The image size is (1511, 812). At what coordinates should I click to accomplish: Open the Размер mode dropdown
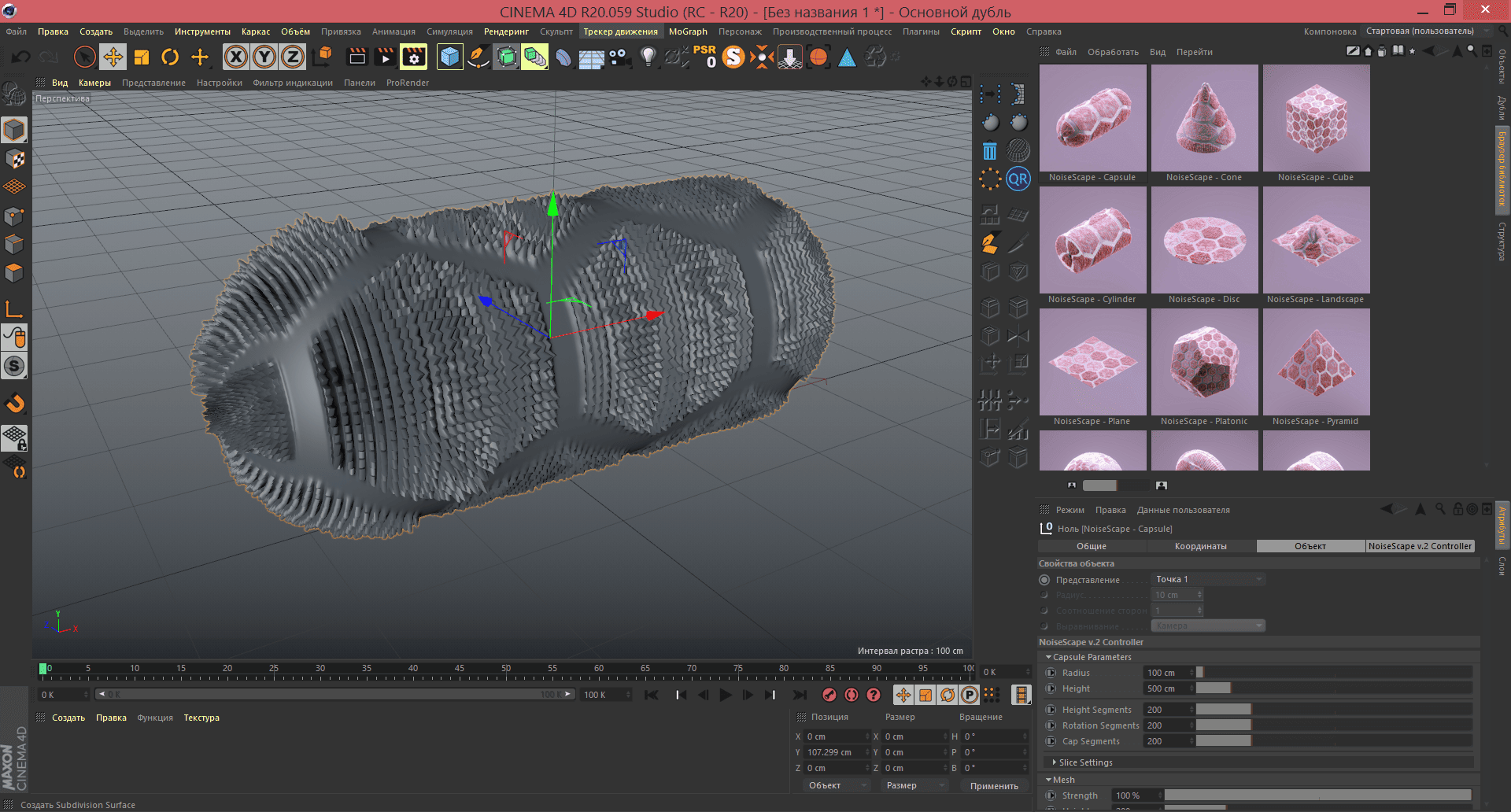[x=914, y=785]
